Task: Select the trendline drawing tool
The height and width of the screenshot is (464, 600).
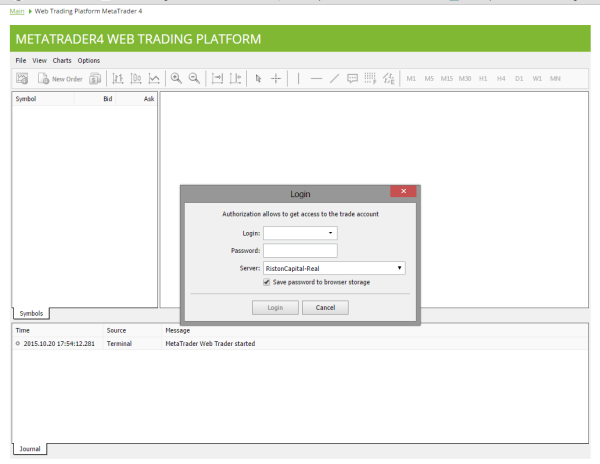Action: (x=334, y=78)
